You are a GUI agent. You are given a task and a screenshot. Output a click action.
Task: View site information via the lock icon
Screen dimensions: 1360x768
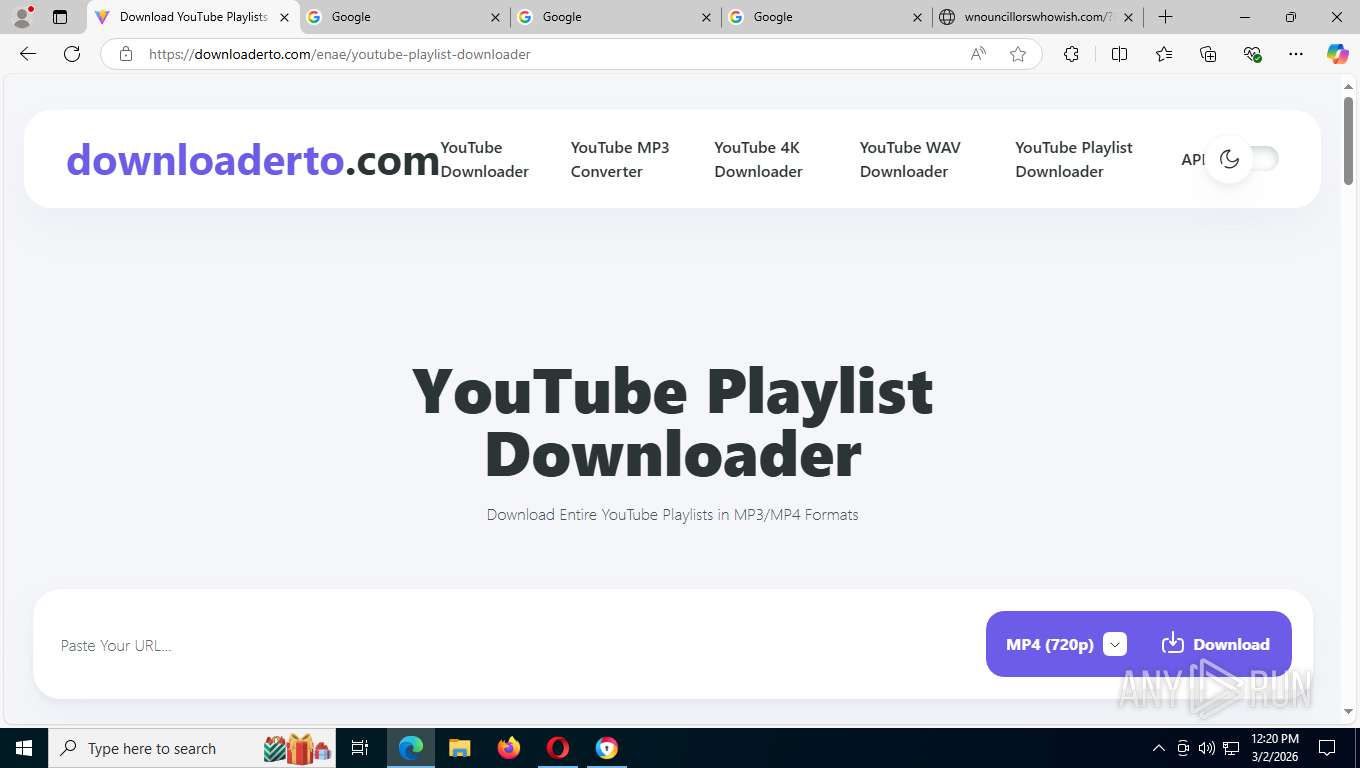[126, 54]
